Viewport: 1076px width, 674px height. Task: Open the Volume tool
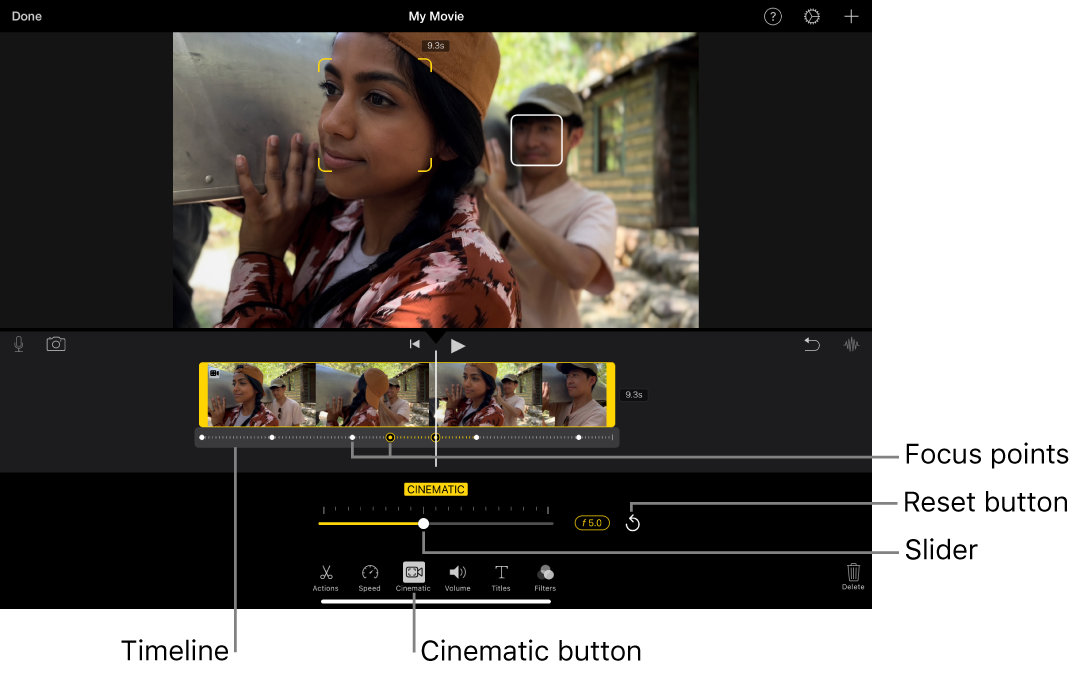click(x=457, y=578)
